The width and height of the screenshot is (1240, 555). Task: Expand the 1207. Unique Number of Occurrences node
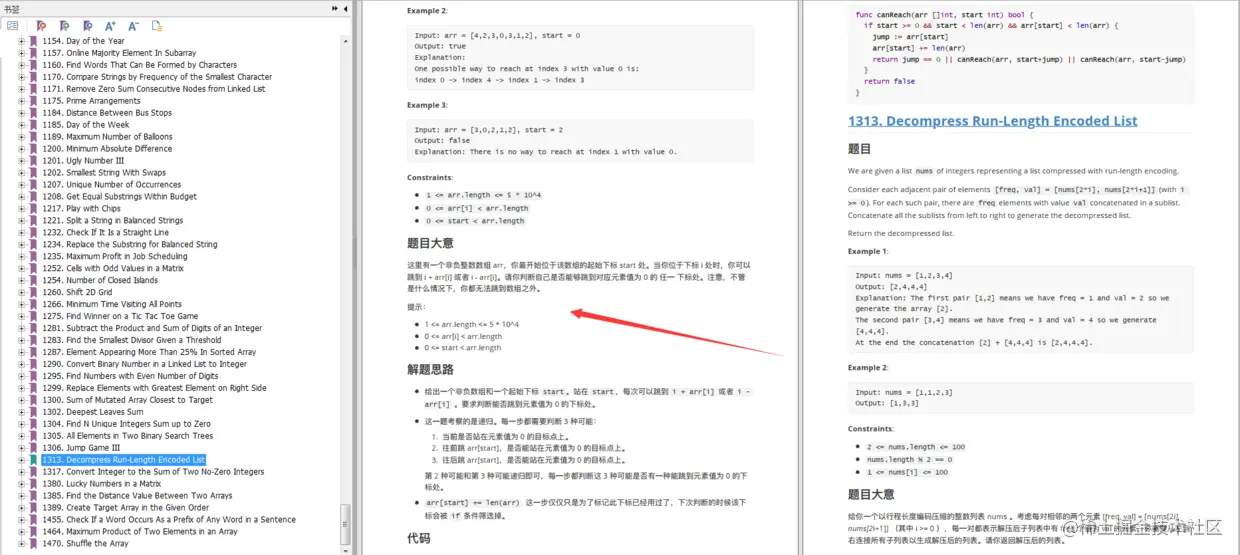[22, 185]
